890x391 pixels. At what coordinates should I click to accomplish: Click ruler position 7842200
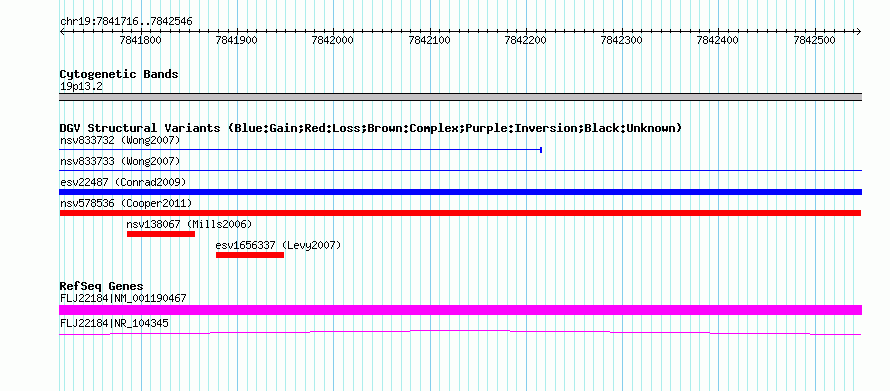[x=526, y=40]
